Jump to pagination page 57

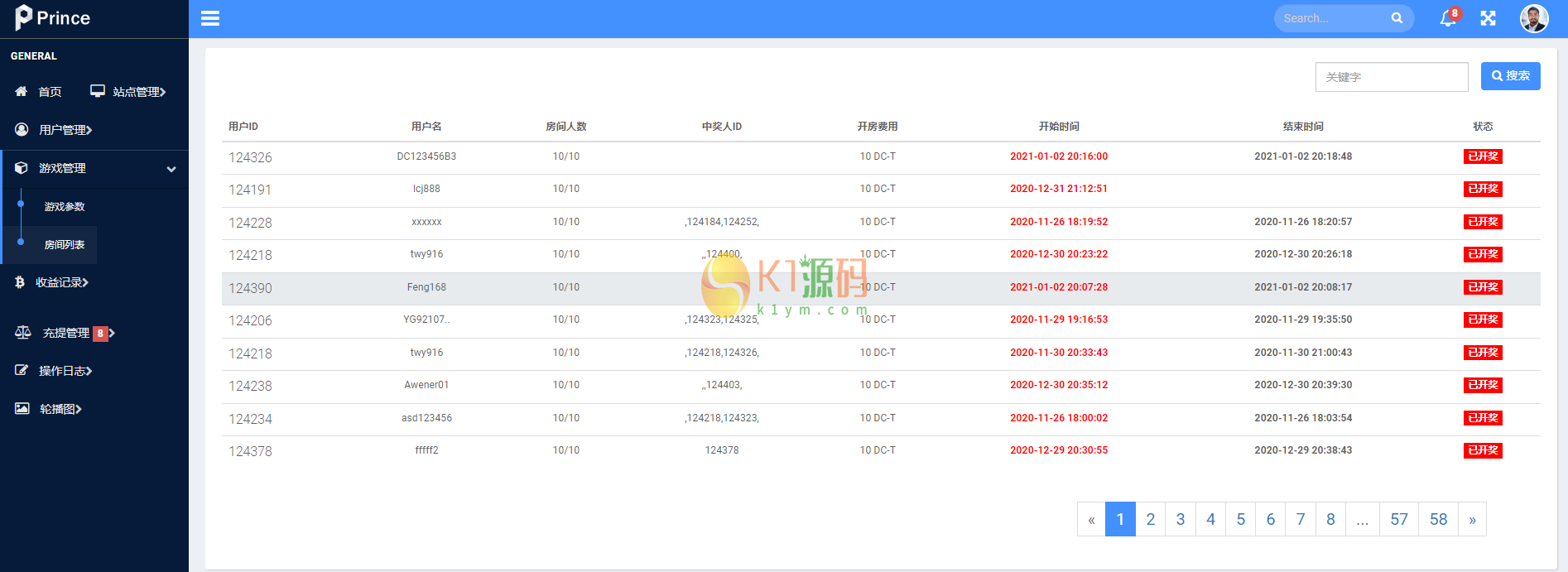[1399, 519]
